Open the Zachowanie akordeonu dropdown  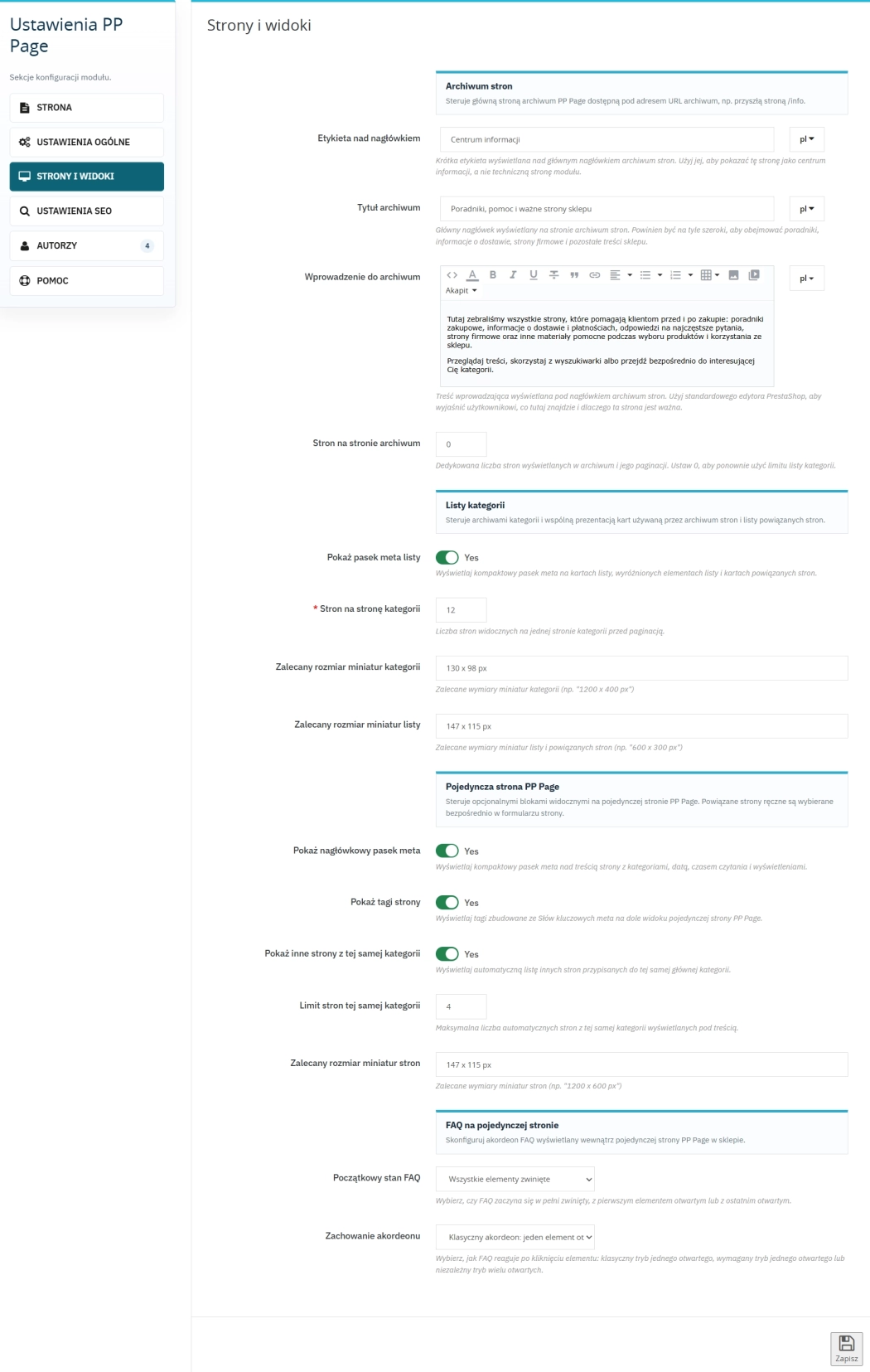click(515, 1237)
